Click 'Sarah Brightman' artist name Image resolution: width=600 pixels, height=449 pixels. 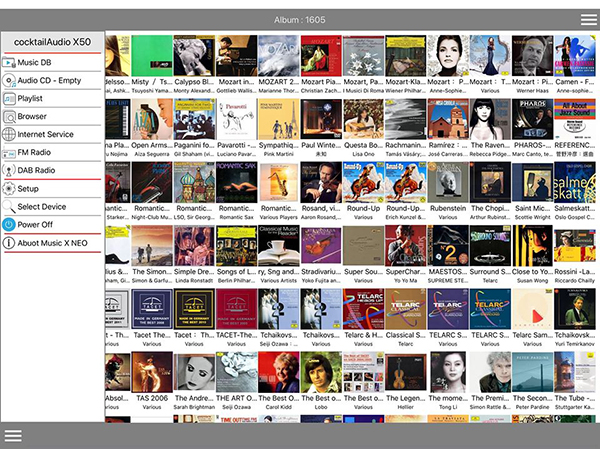click(x=194, y=407)
